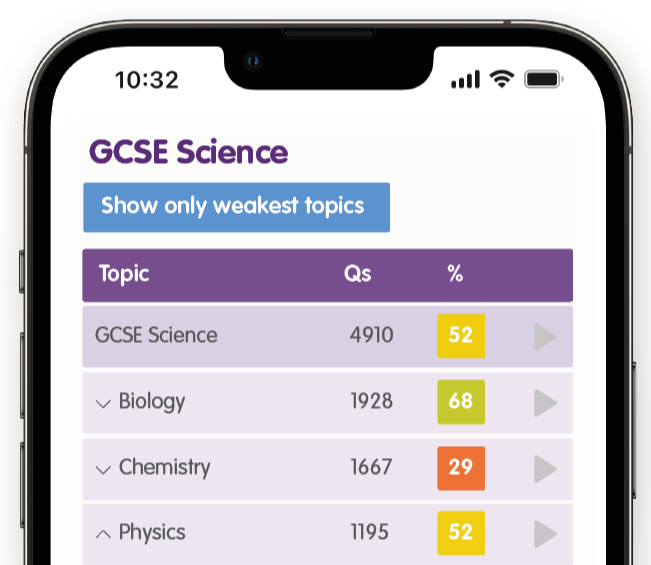This screenshot has width=651, height=565.
Task: Click the Topic column header
Action: click(x=124, y=274)
